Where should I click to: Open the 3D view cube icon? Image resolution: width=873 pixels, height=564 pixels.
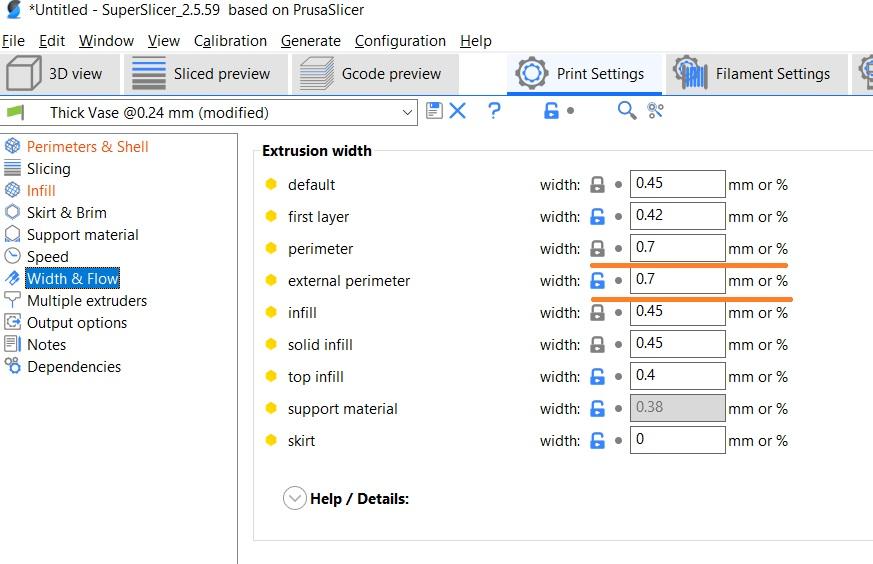(x=24, y=74)
